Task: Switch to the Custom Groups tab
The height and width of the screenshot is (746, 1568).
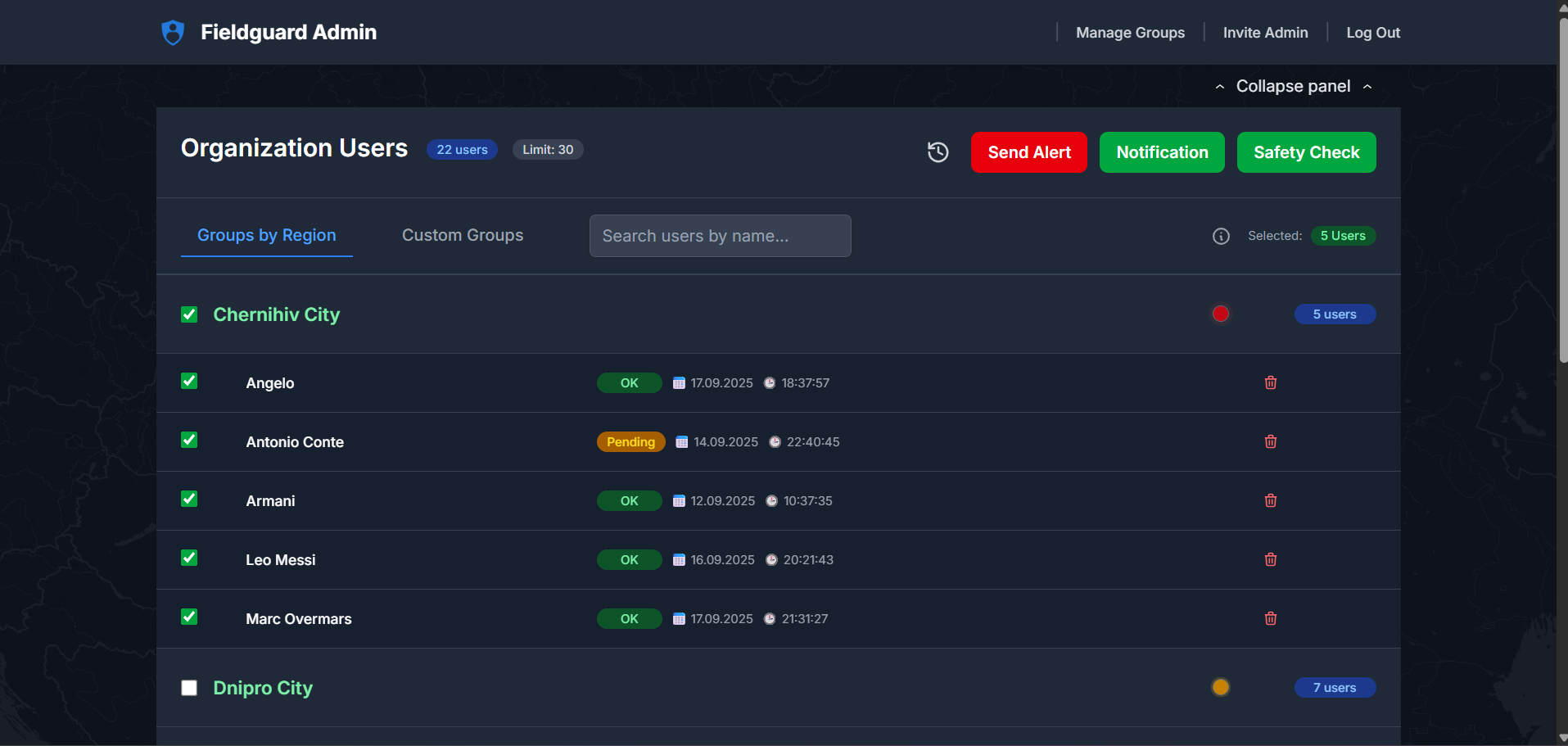Action: pos(462,235)
